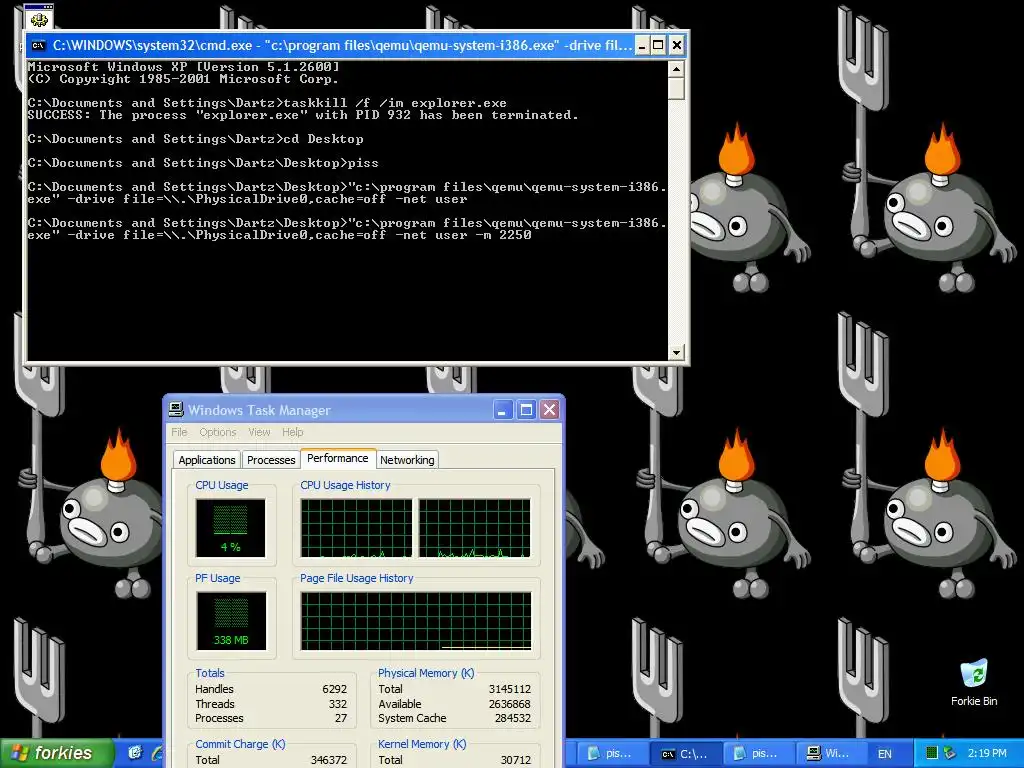Maximize the cmd.exe window
Image resolution: width=1024 pixels, height=768 pixels.
(x=658, y=45)
